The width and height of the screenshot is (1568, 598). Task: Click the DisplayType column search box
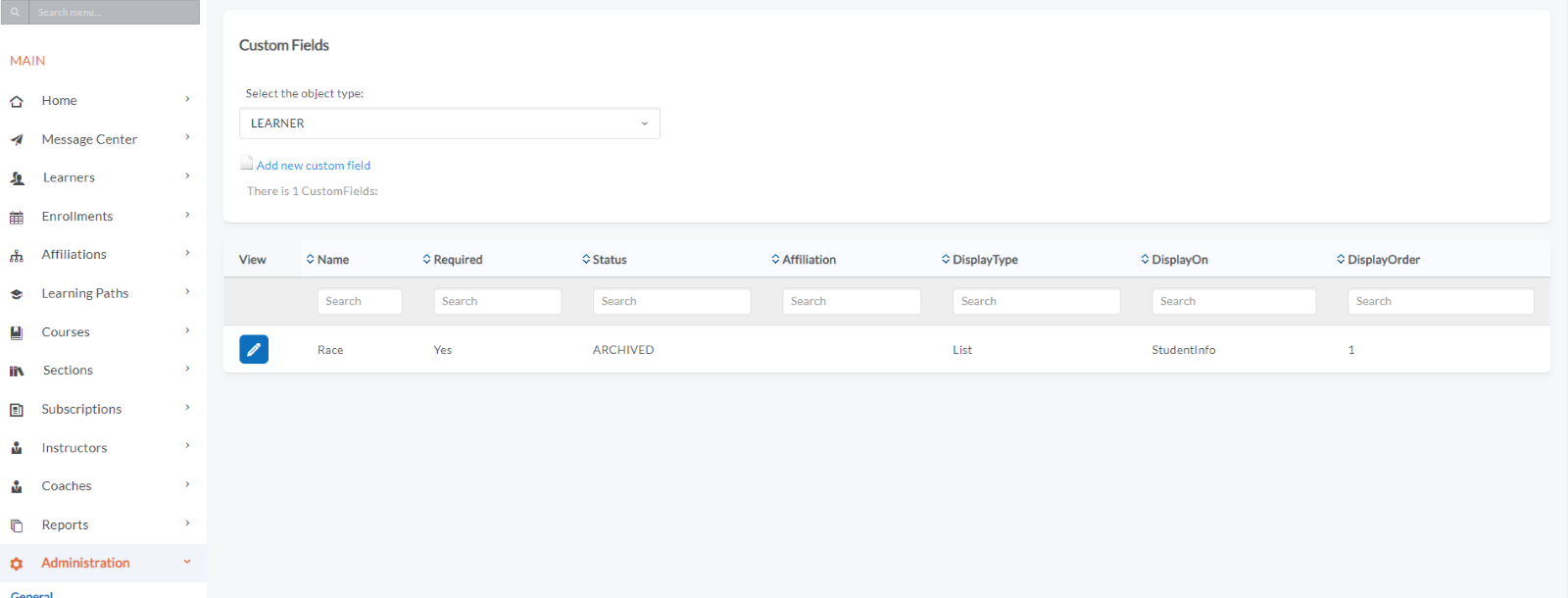pyautogui.click(x=1036, y=301)
